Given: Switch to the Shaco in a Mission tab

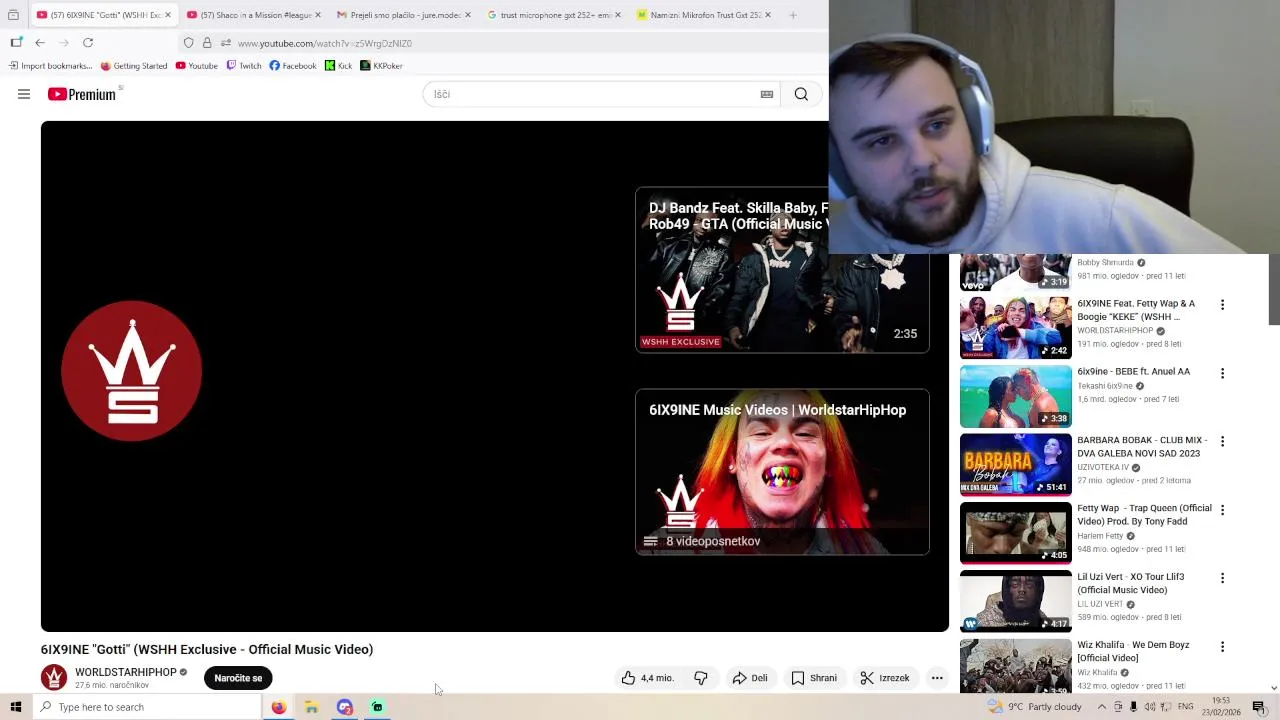Looking at the screenshot, I should pos(252,15).
